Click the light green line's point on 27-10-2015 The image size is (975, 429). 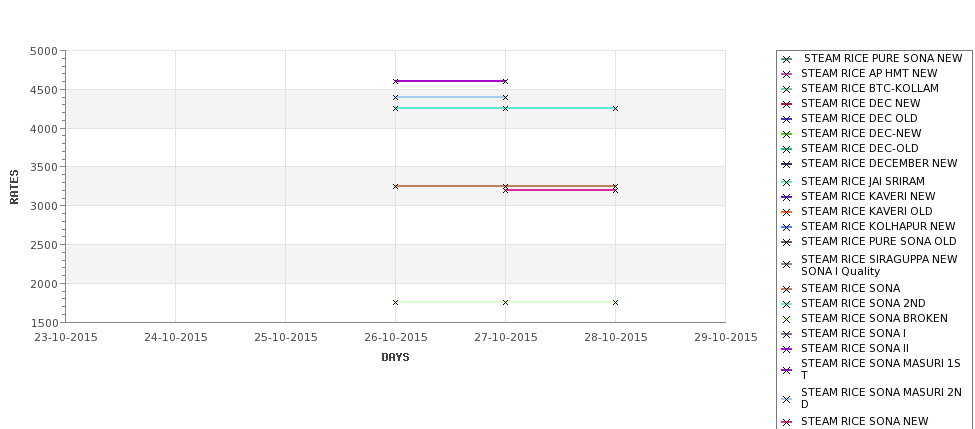click(x=506, y=303)
